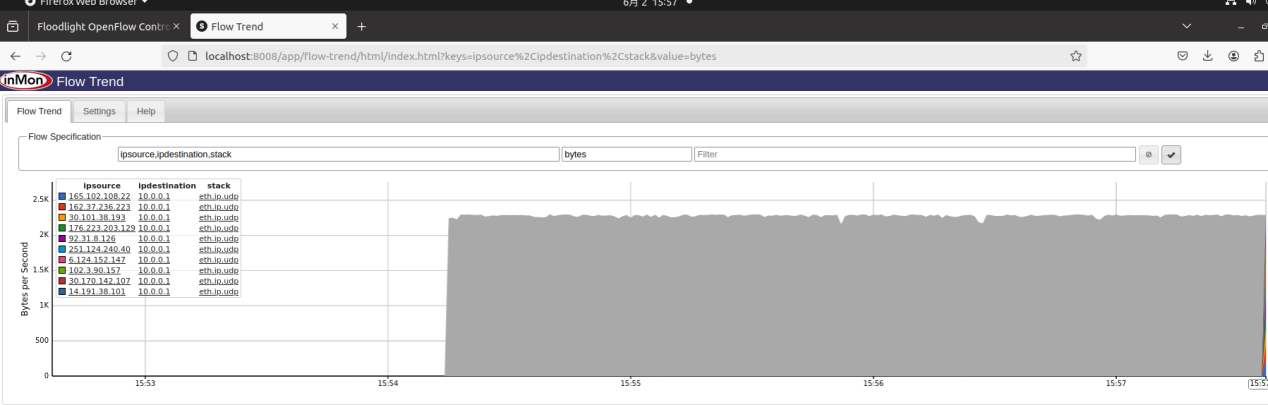Click the site information page icon
This screenshot has height=405, width=1268.
click(191, 56)
